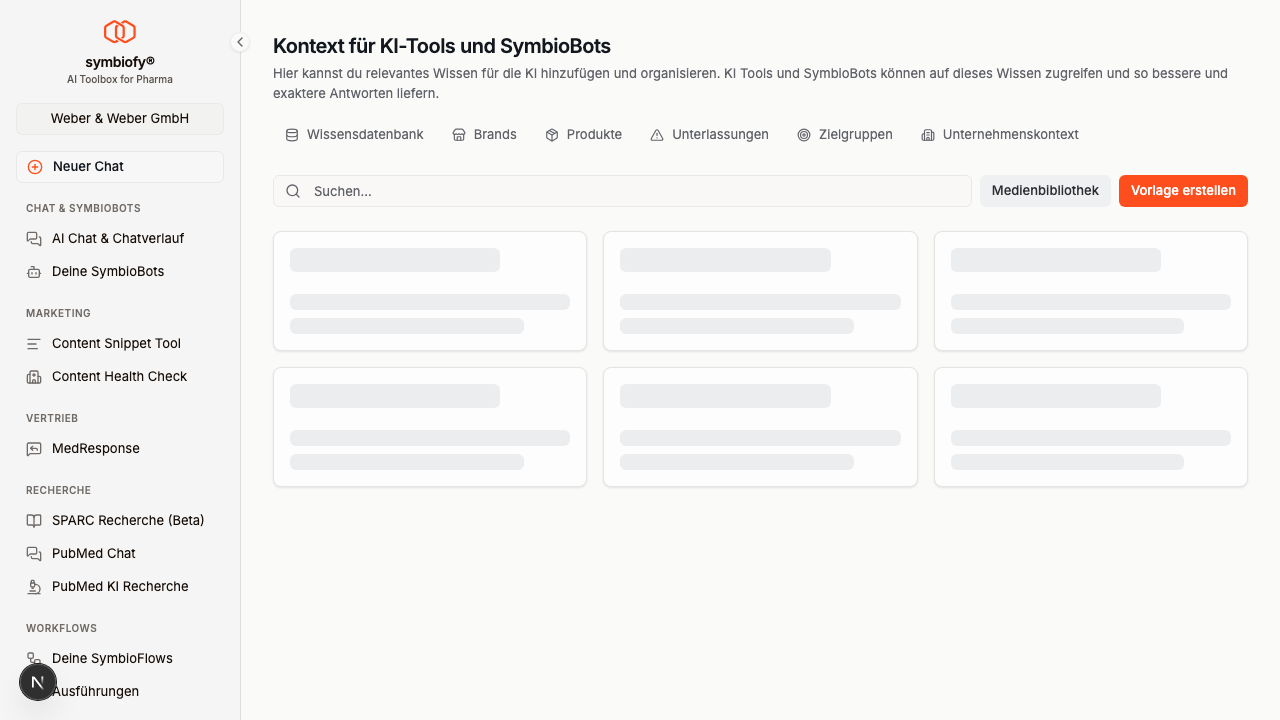This screenshot has height=720, width=1280.
Task: Click the MedResponse icon in the sidebar
Action: click(x=34, y=449)
